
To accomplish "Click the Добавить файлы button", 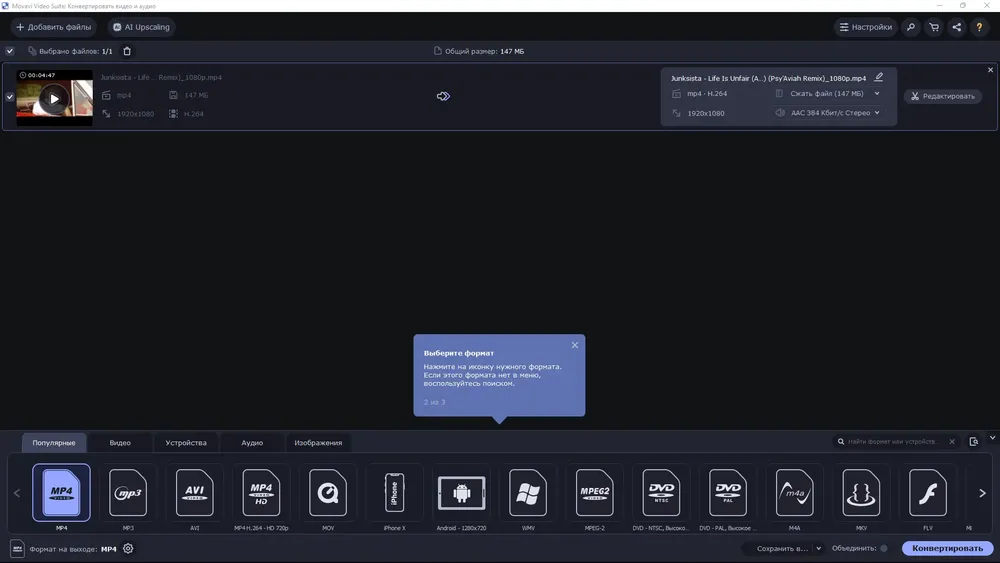I will pos(54,27).
